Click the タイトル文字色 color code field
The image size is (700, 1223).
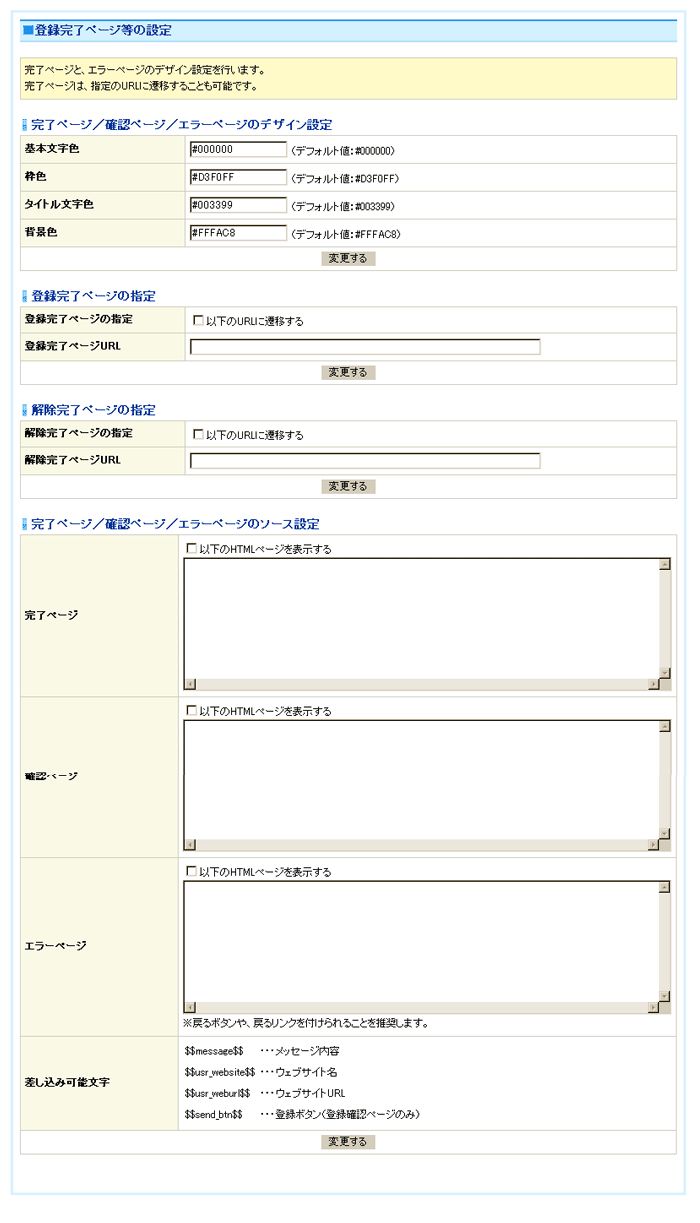[x=238, y=205]
